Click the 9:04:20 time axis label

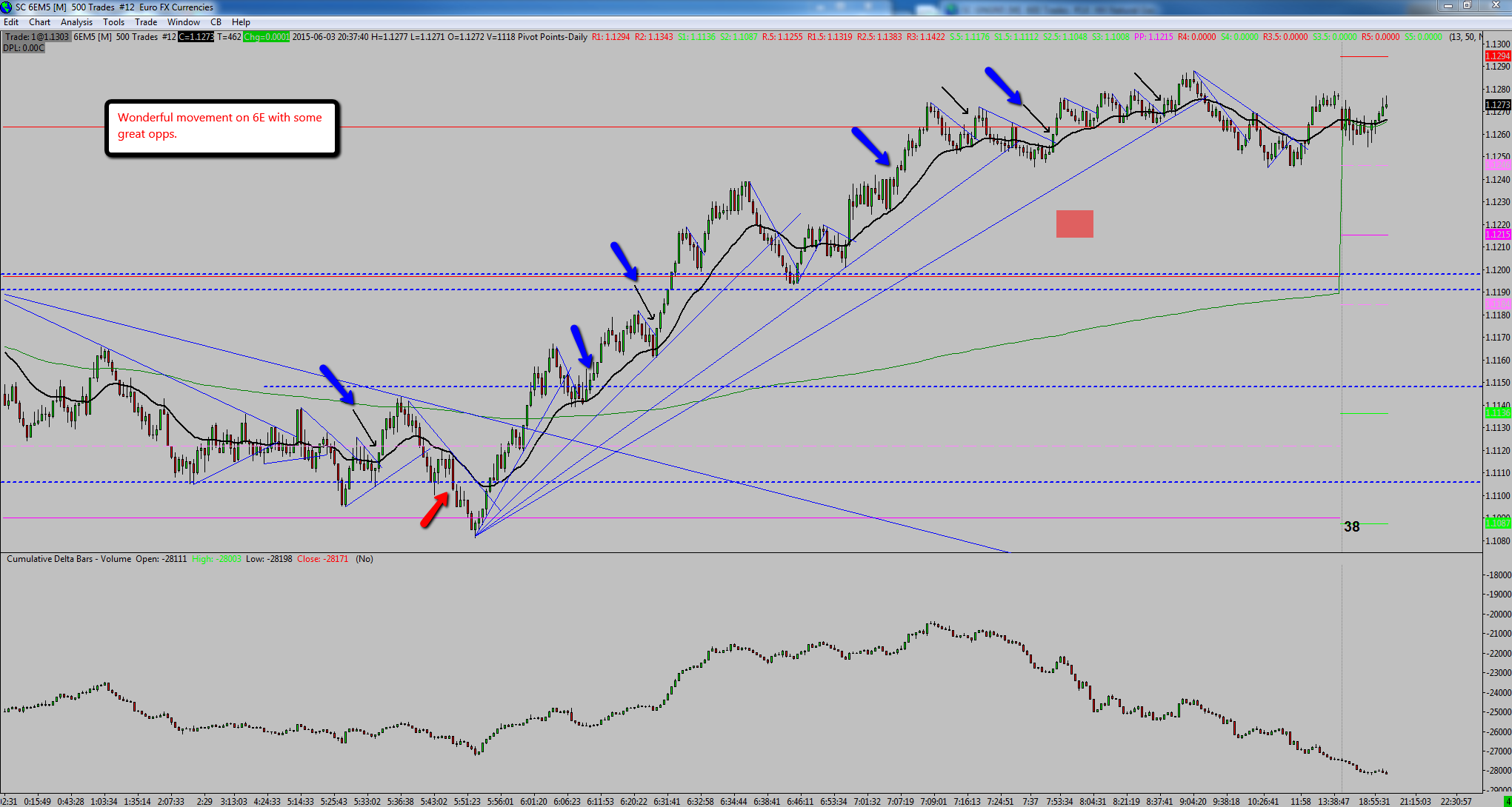[1193, 801]
